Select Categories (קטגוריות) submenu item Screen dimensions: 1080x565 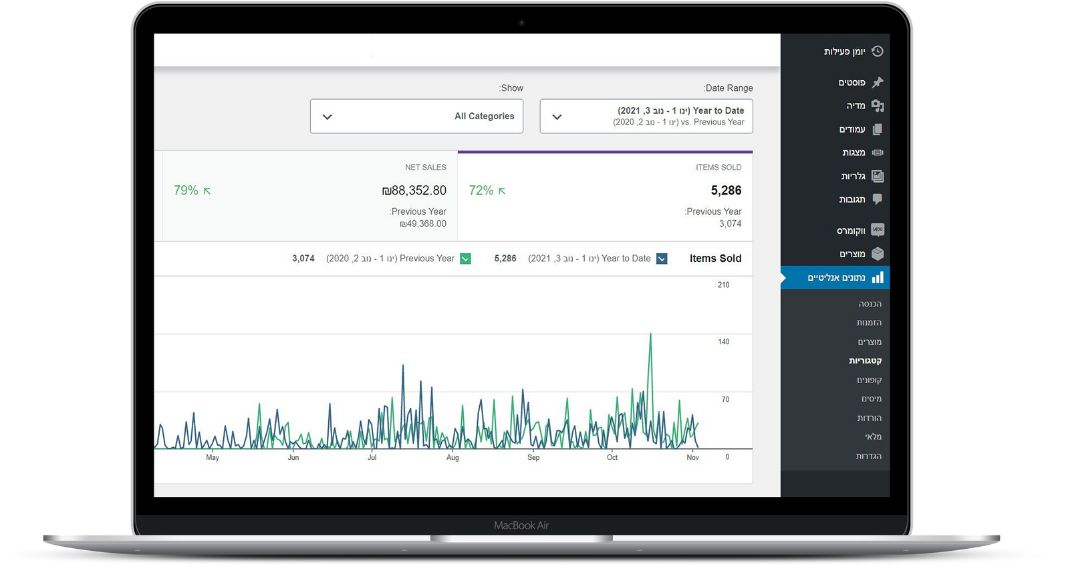click(865, 360)
